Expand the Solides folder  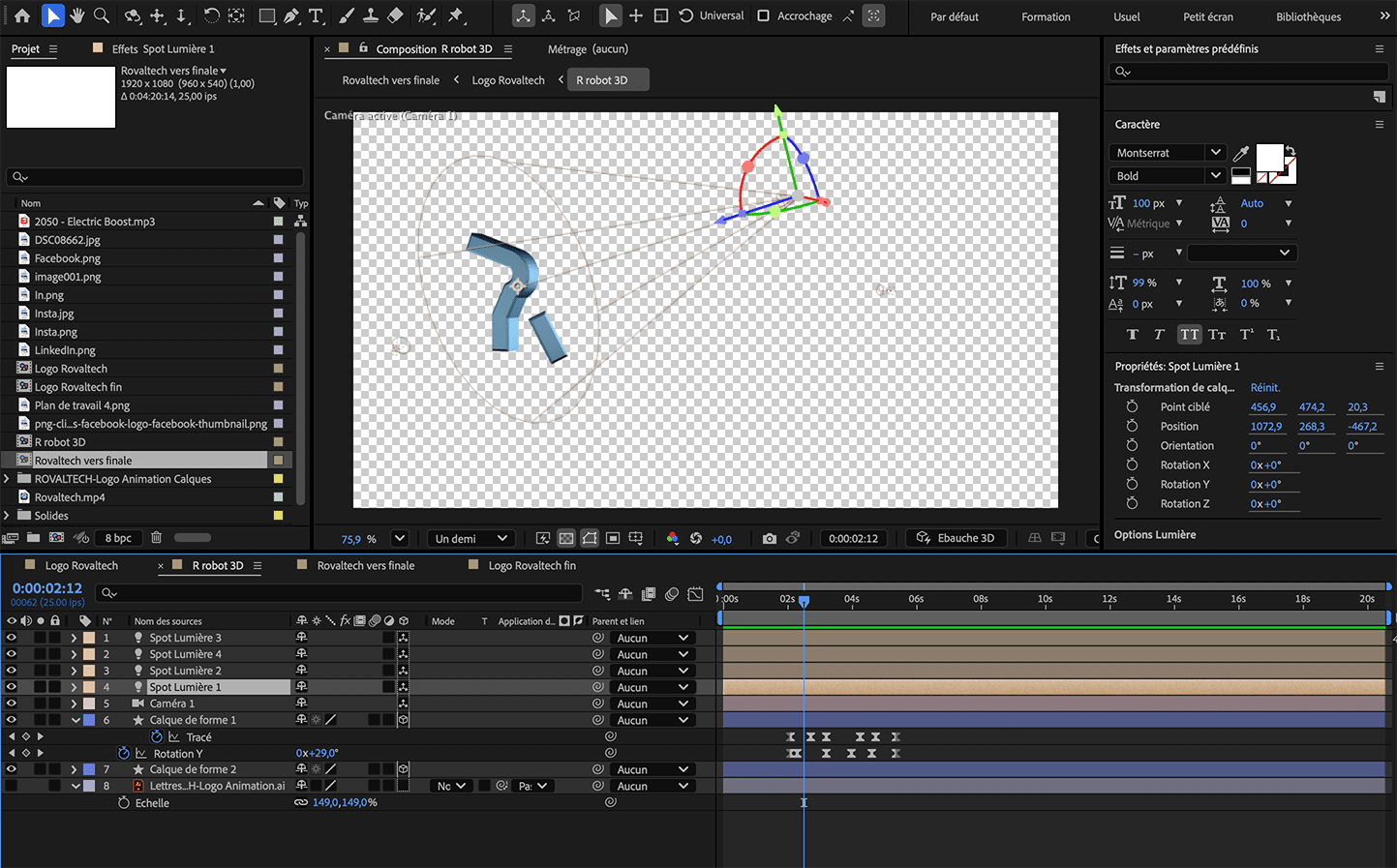click(x=7, y=516)
